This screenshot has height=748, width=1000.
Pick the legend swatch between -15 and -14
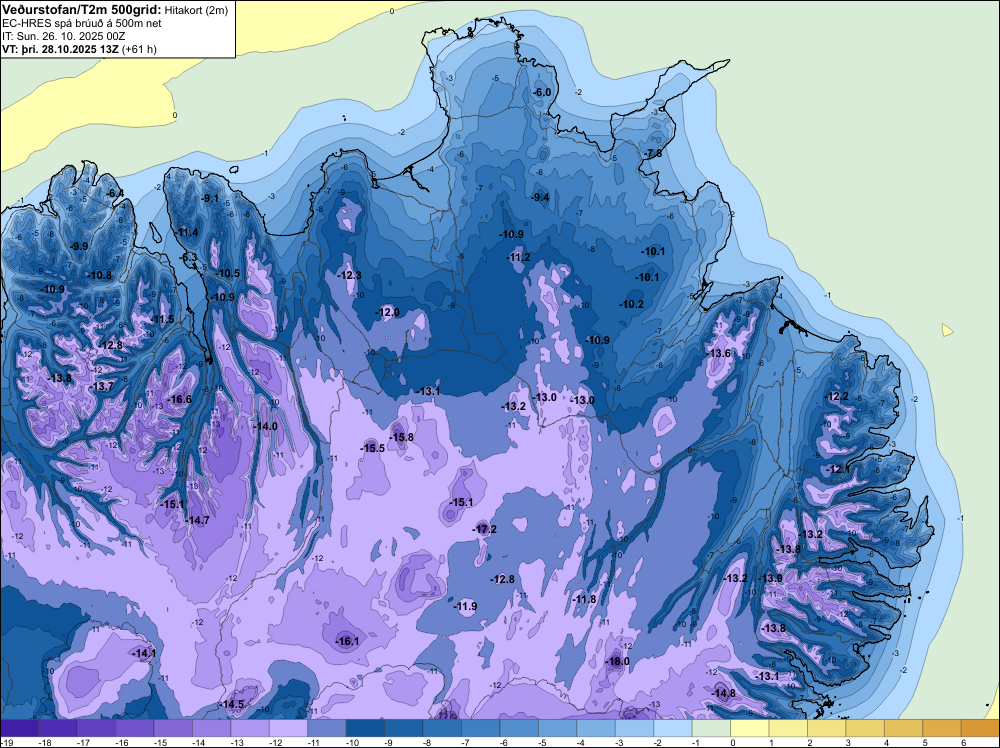click(173, 728)
